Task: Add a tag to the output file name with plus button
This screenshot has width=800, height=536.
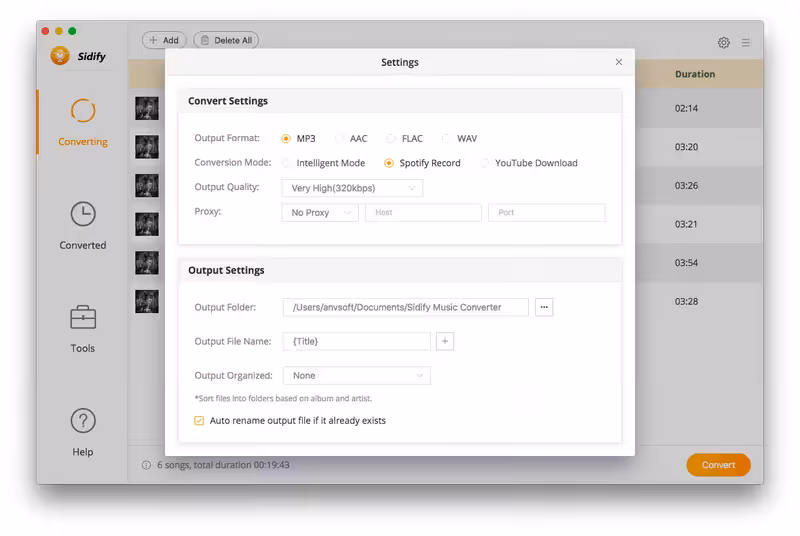Action: [445, 341]
